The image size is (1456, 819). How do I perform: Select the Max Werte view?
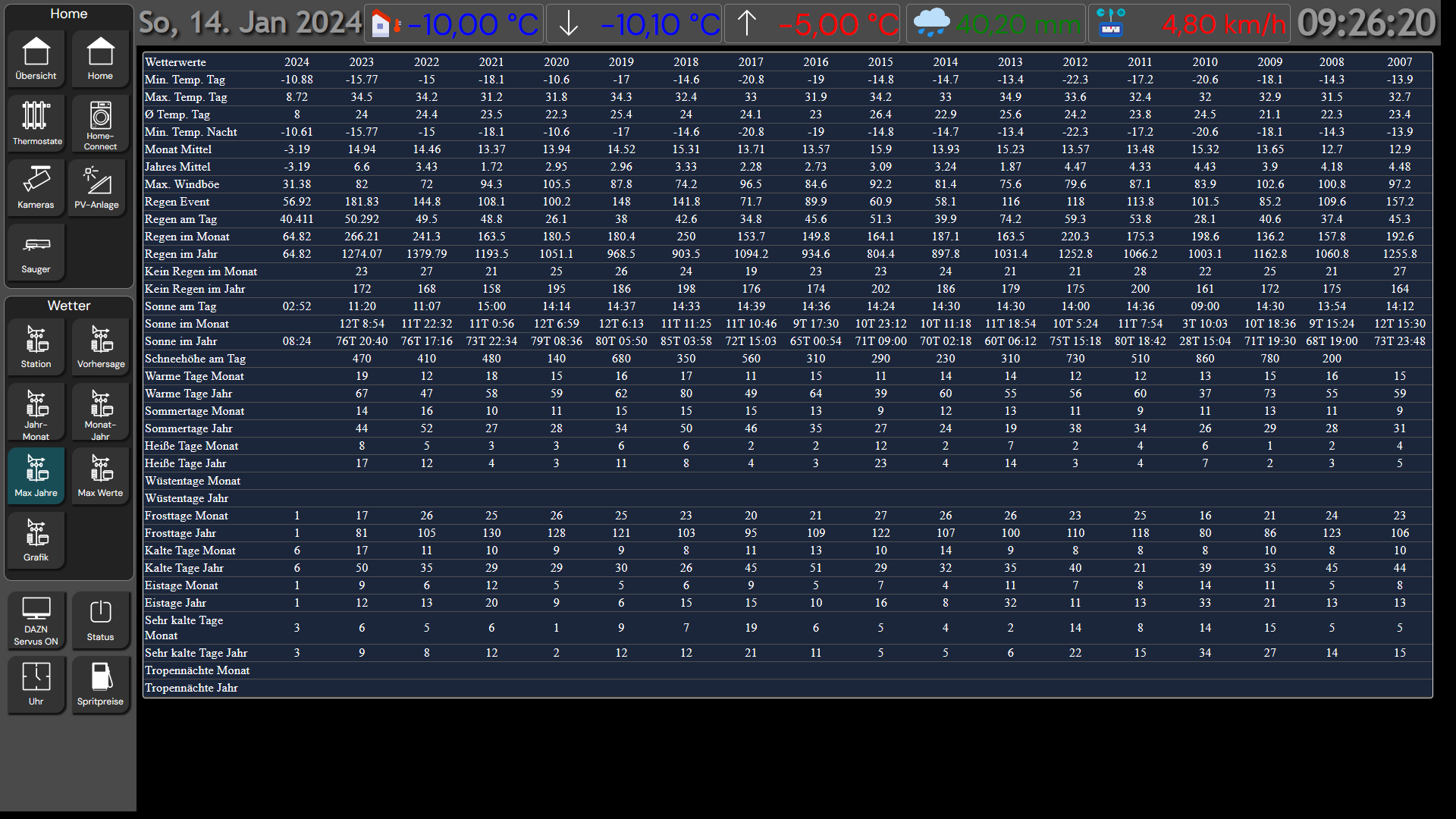click(x=101, y=475)
